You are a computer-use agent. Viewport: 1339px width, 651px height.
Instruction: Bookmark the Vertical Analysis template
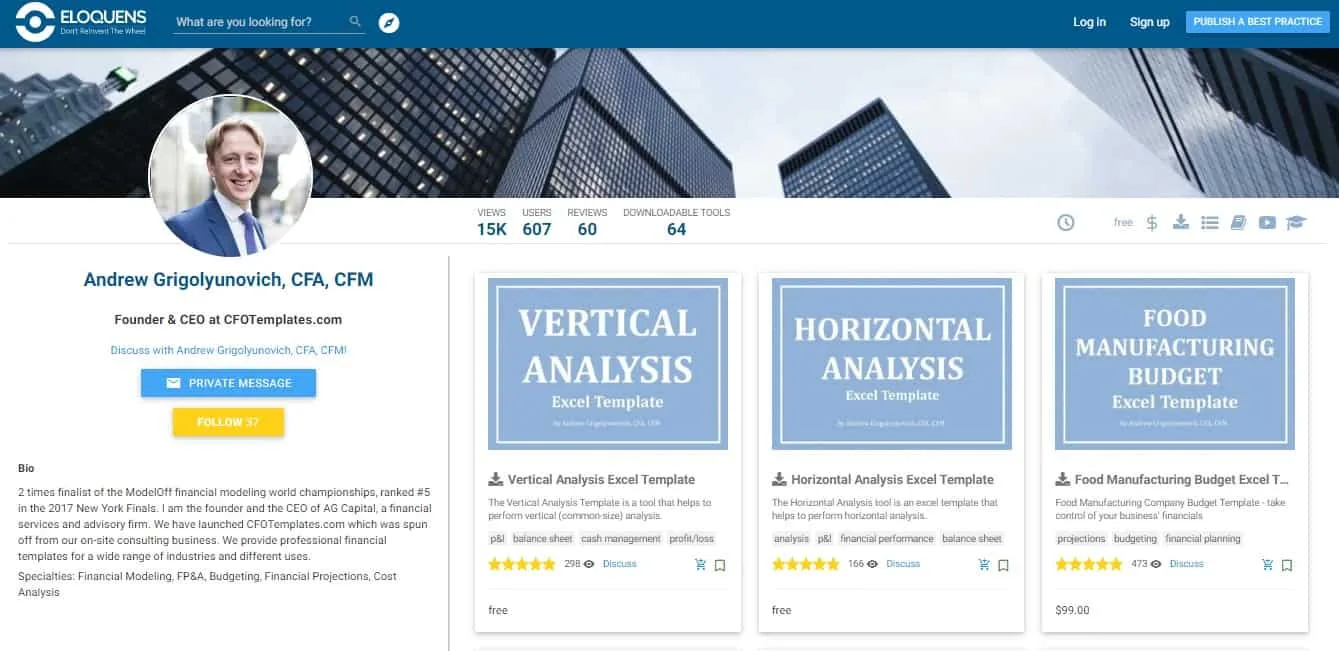(x=720, y=565)
